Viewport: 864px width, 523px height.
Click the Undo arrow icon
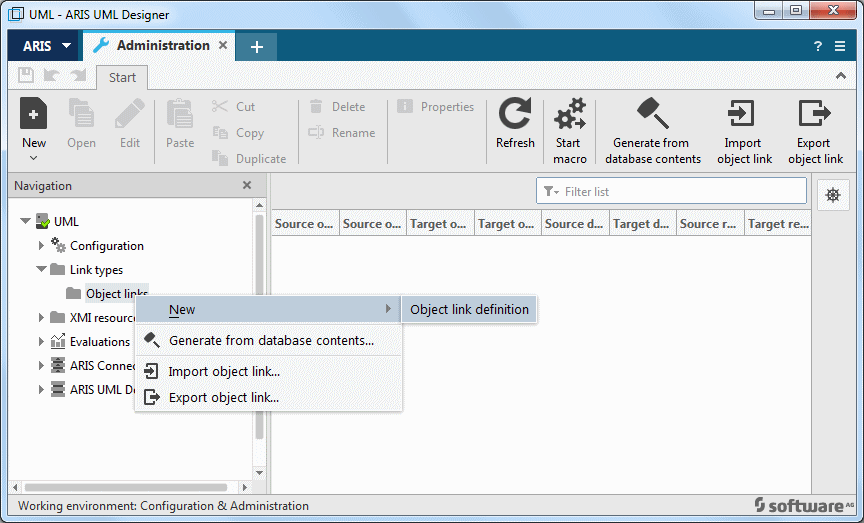[52, 76]
